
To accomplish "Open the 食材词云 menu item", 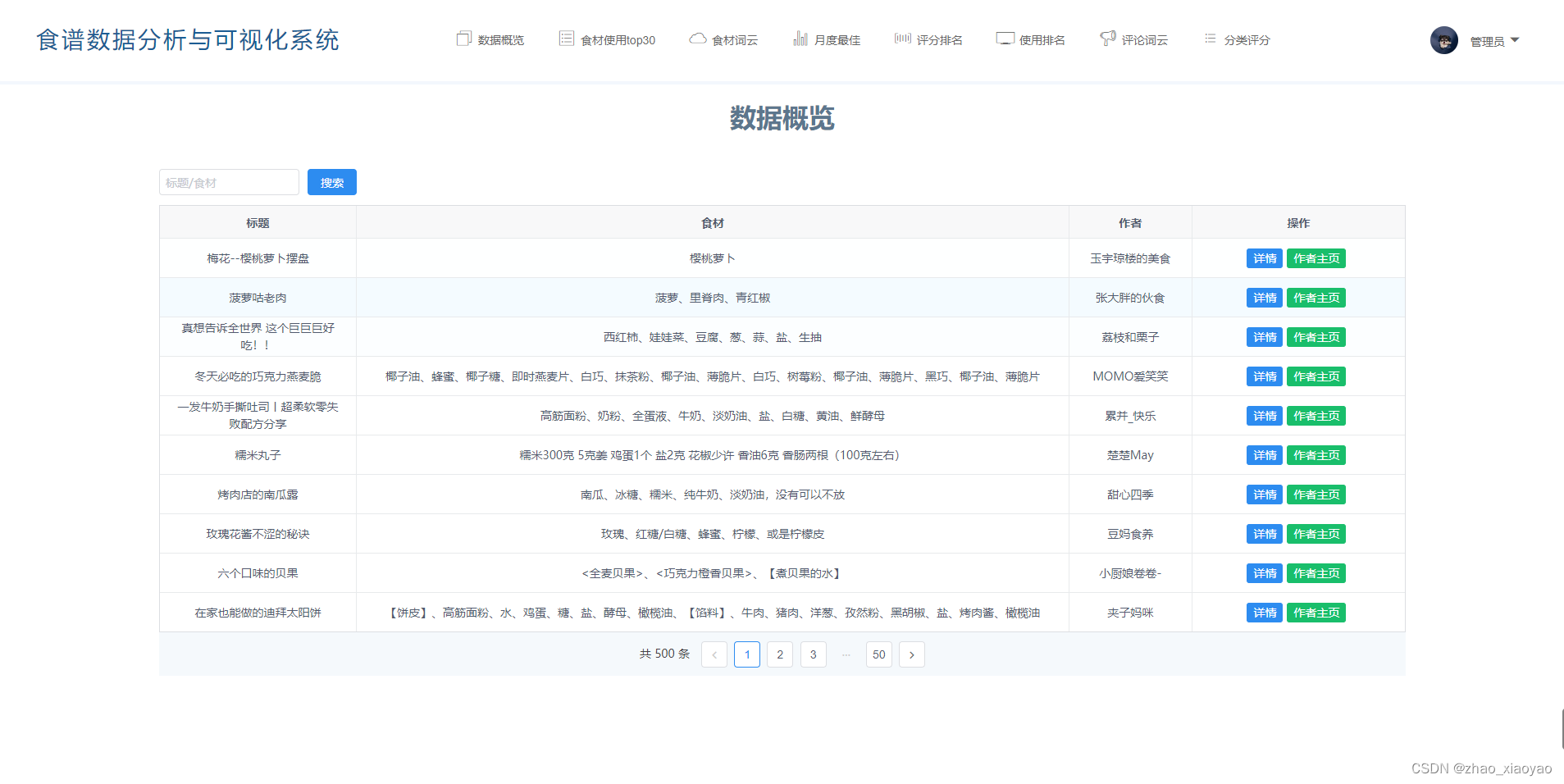I will [x=723, y=39].
